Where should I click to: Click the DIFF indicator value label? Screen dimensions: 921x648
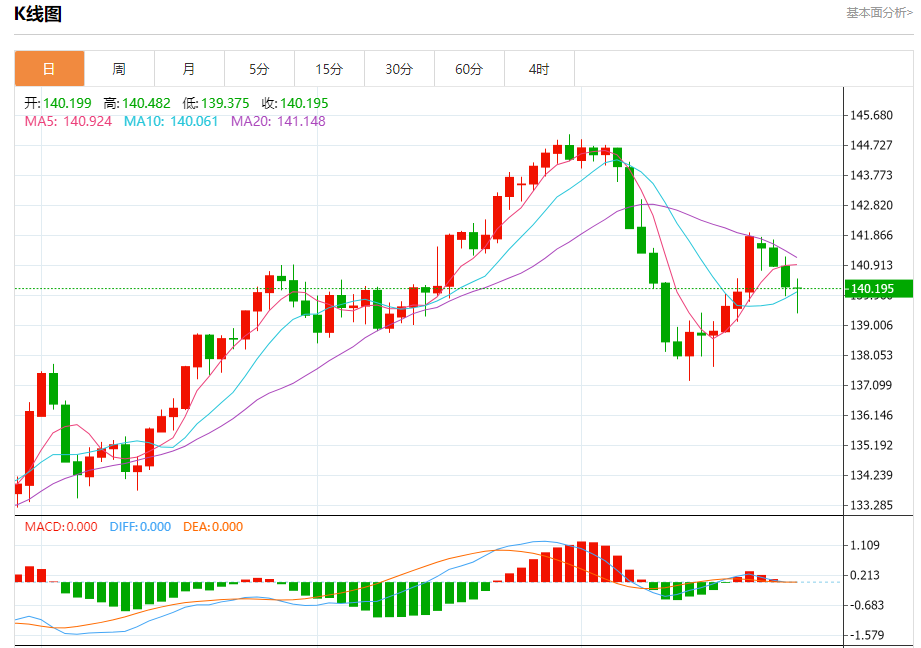140,527
